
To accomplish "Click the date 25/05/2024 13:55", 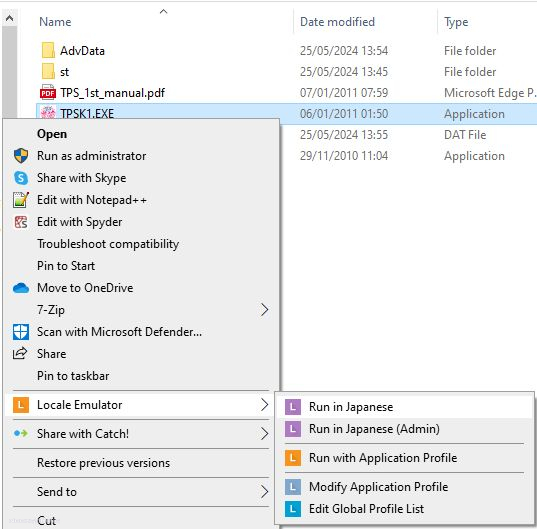I will click(x=344, y=135).
